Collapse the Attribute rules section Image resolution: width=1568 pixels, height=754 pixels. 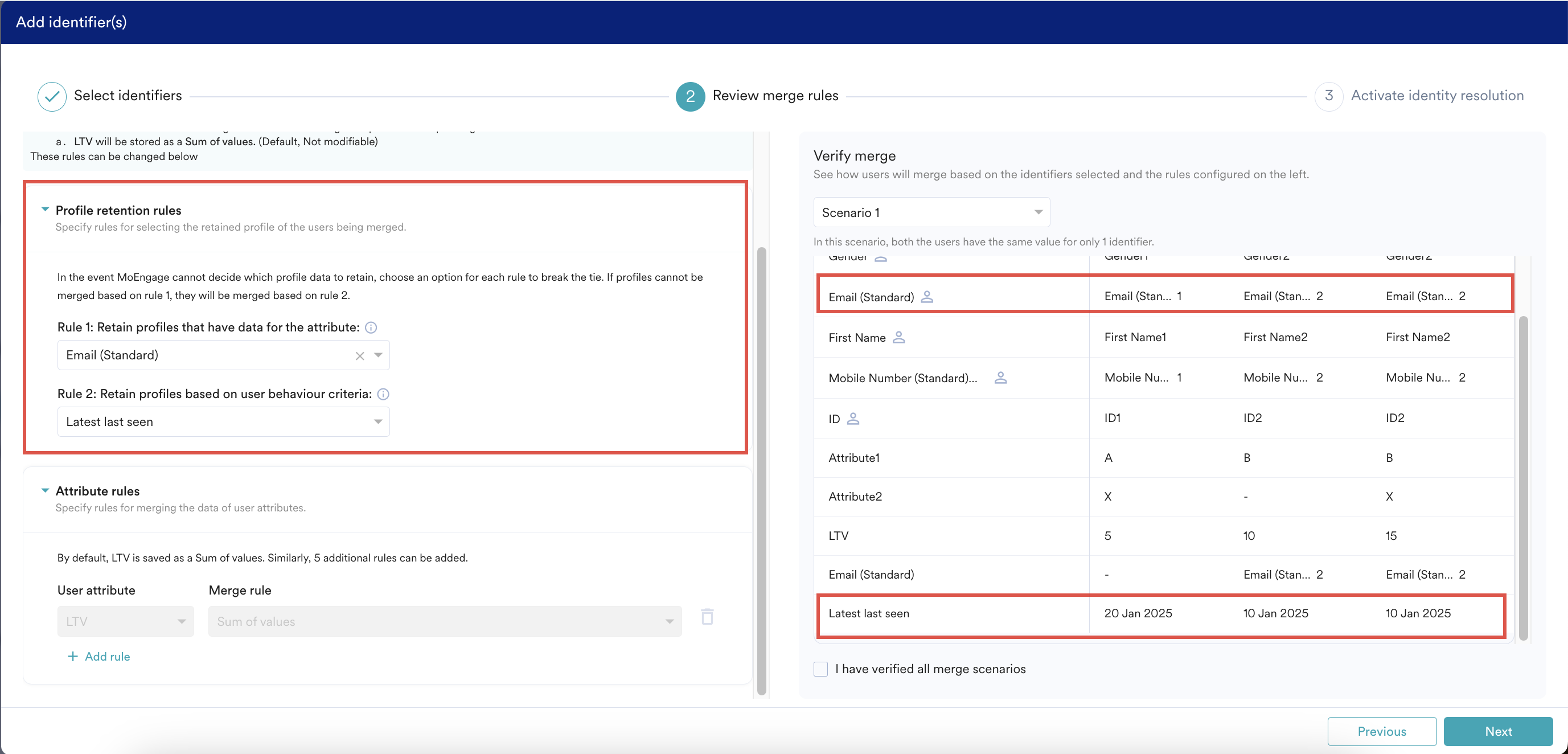(x=45, y=490)
